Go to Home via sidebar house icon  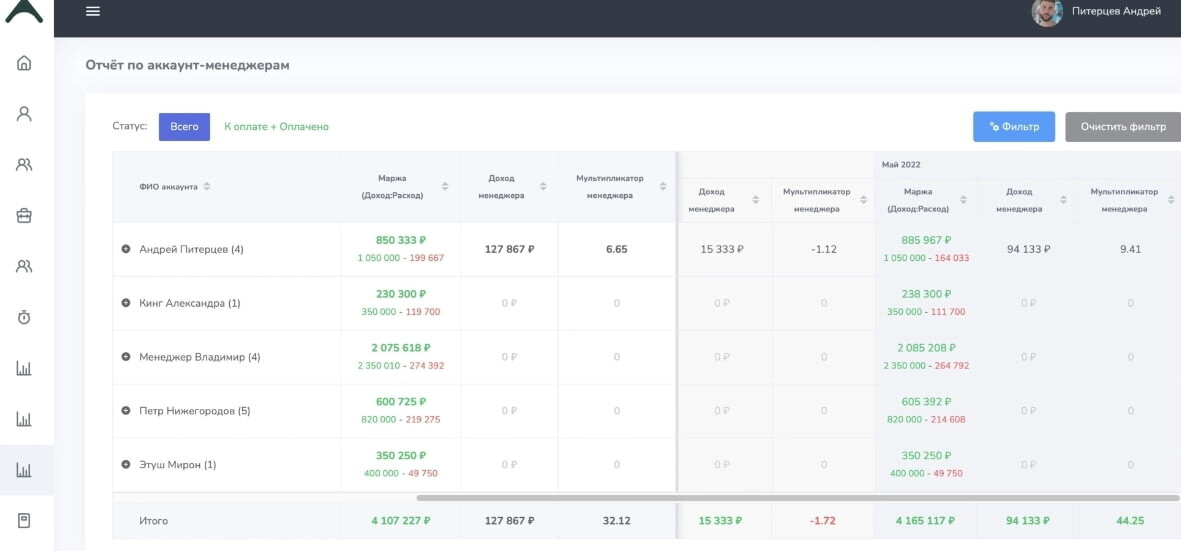click(x=25, y=63)
